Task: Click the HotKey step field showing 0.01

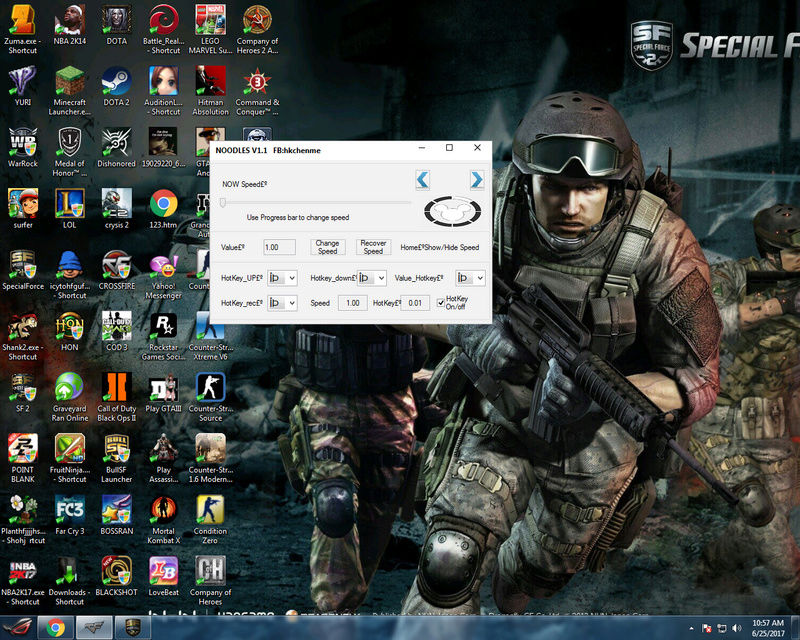Action: (415, 303)
